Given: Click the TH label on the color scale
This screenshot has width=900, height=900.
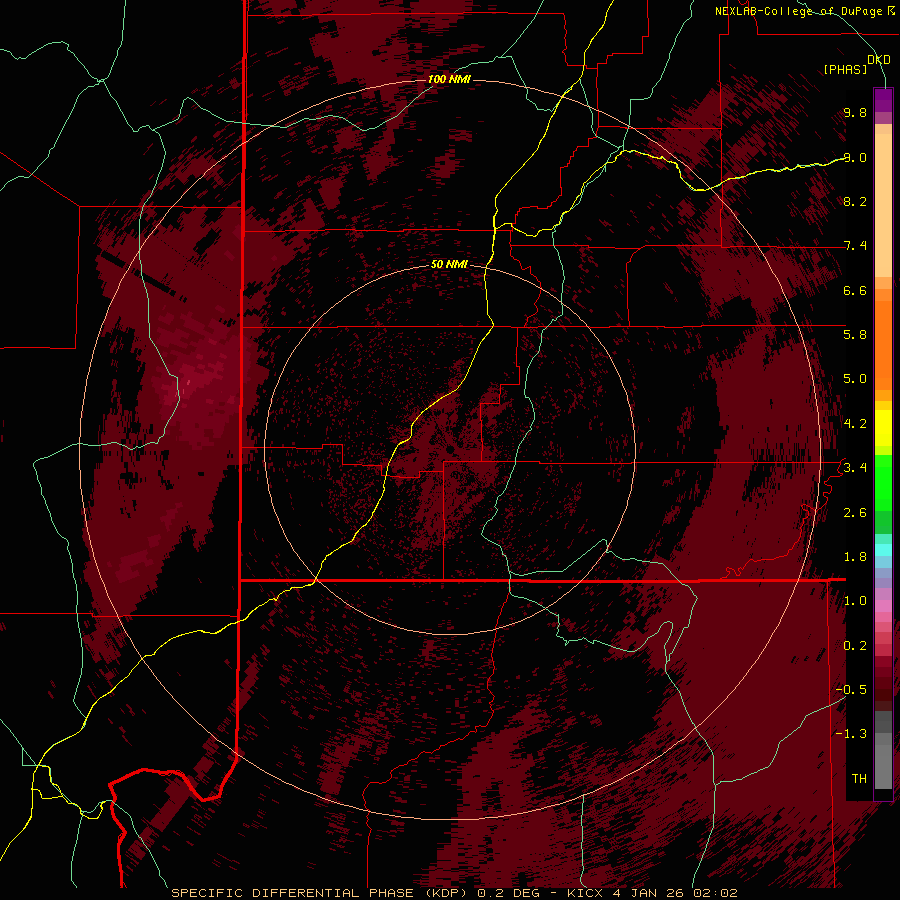Looking at the screenshot, I should tap(859, 779).
